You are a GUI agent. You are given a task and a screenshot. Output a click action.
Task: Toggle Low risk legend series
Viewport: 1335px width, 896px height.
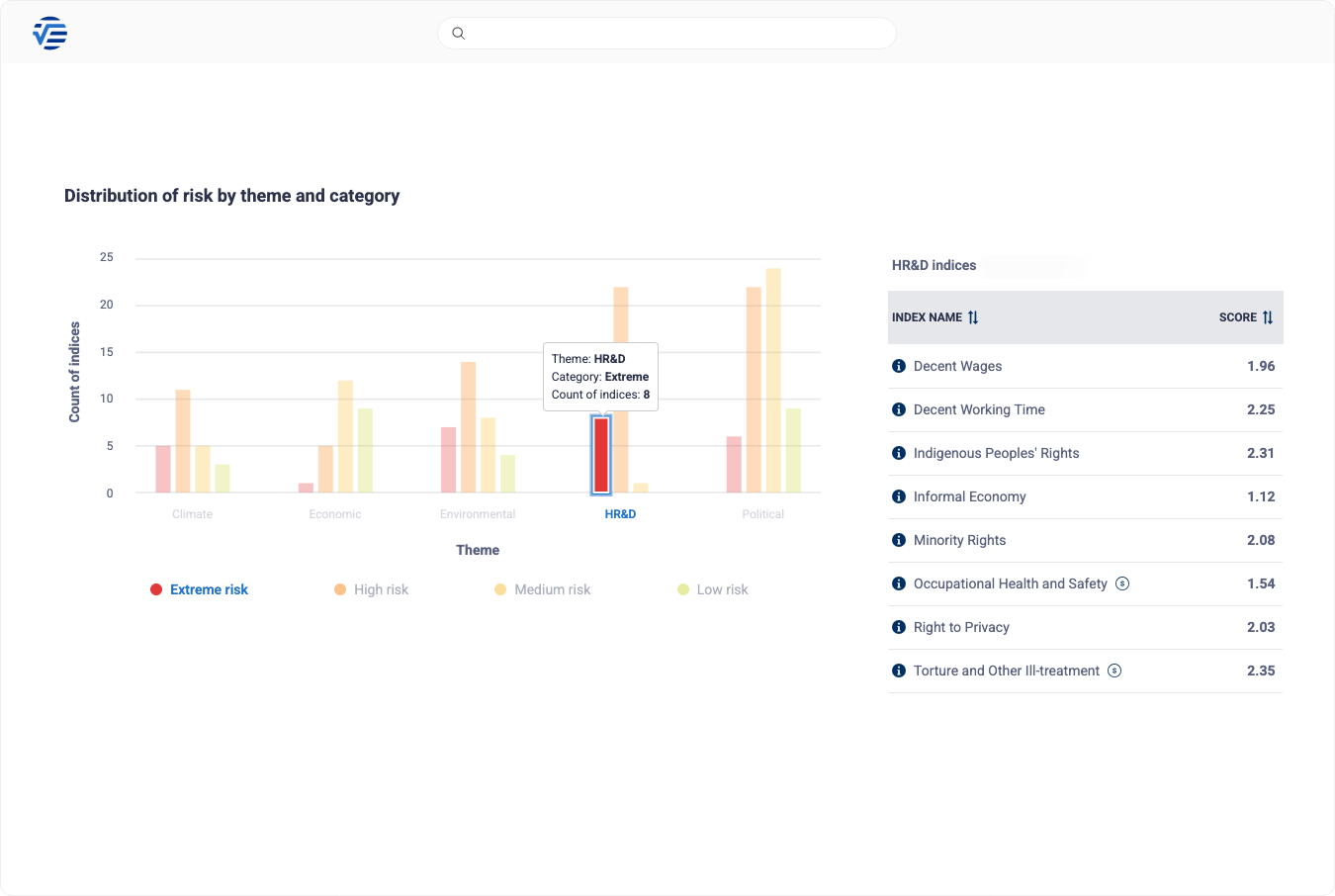click(x=712, y=589)
